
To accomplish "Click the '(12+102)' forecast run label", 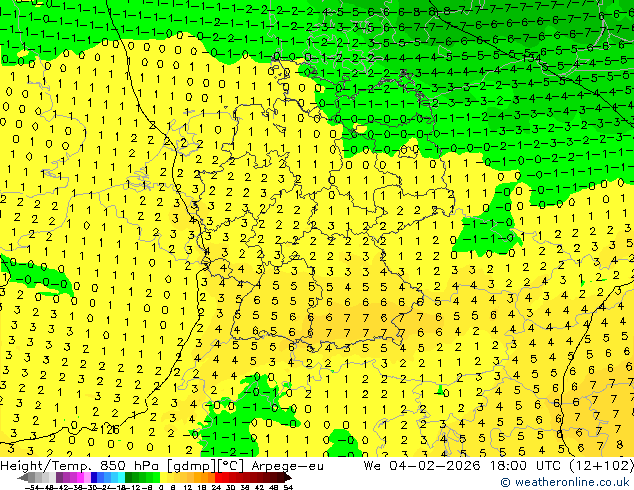I will pyautogui.click(x=602, y=466).
